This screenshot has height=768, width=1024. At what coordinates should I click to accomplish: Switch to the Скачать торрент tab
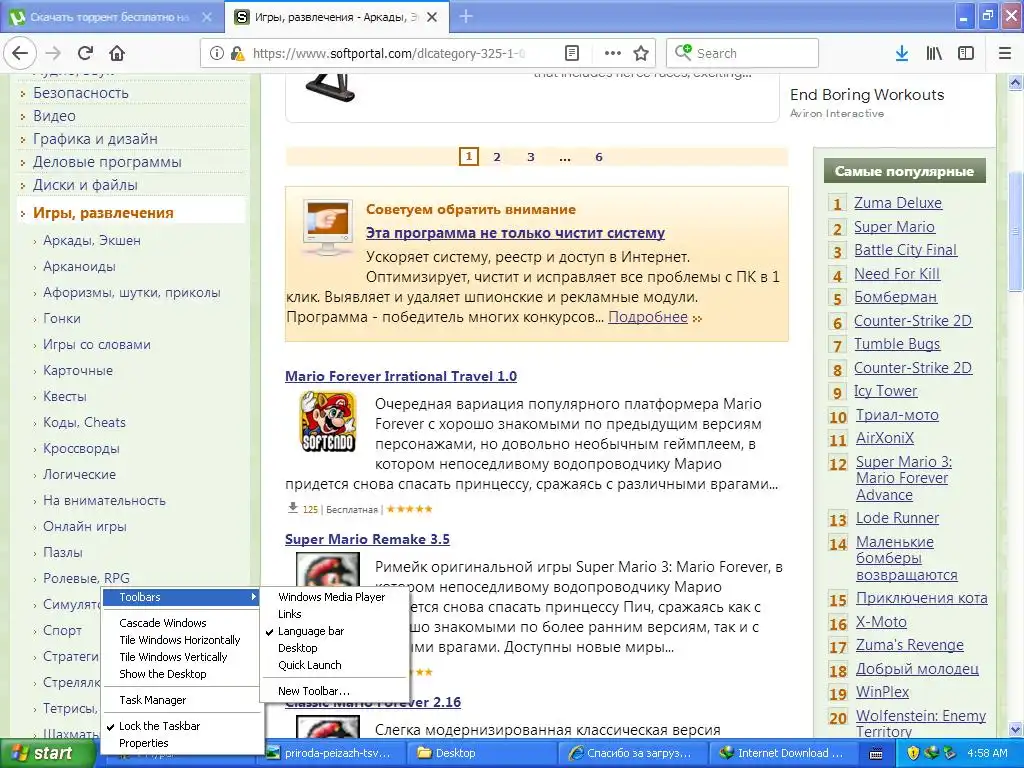pyautogui.click(x=111, y=17)
